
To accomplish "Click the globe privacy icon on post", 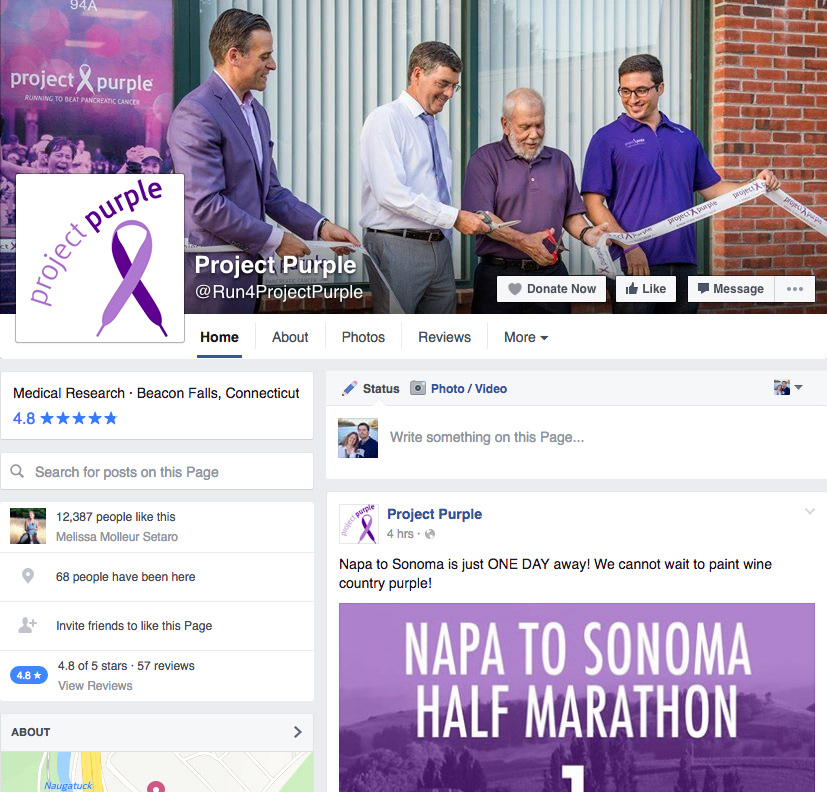I will pos(430,534).
